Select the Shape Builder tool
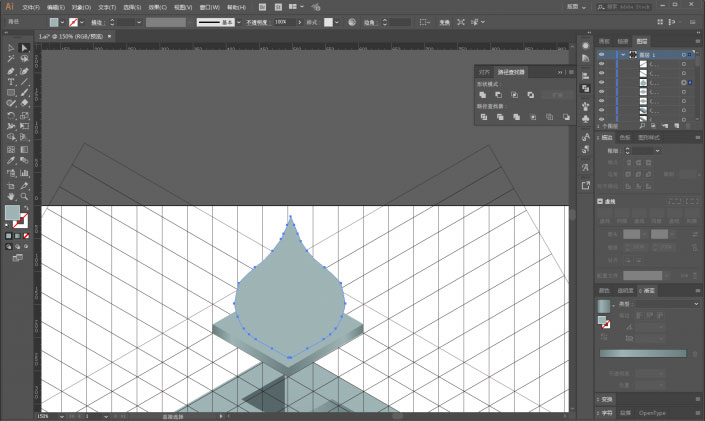Viewport: 705px width, 421px height. 11,137
